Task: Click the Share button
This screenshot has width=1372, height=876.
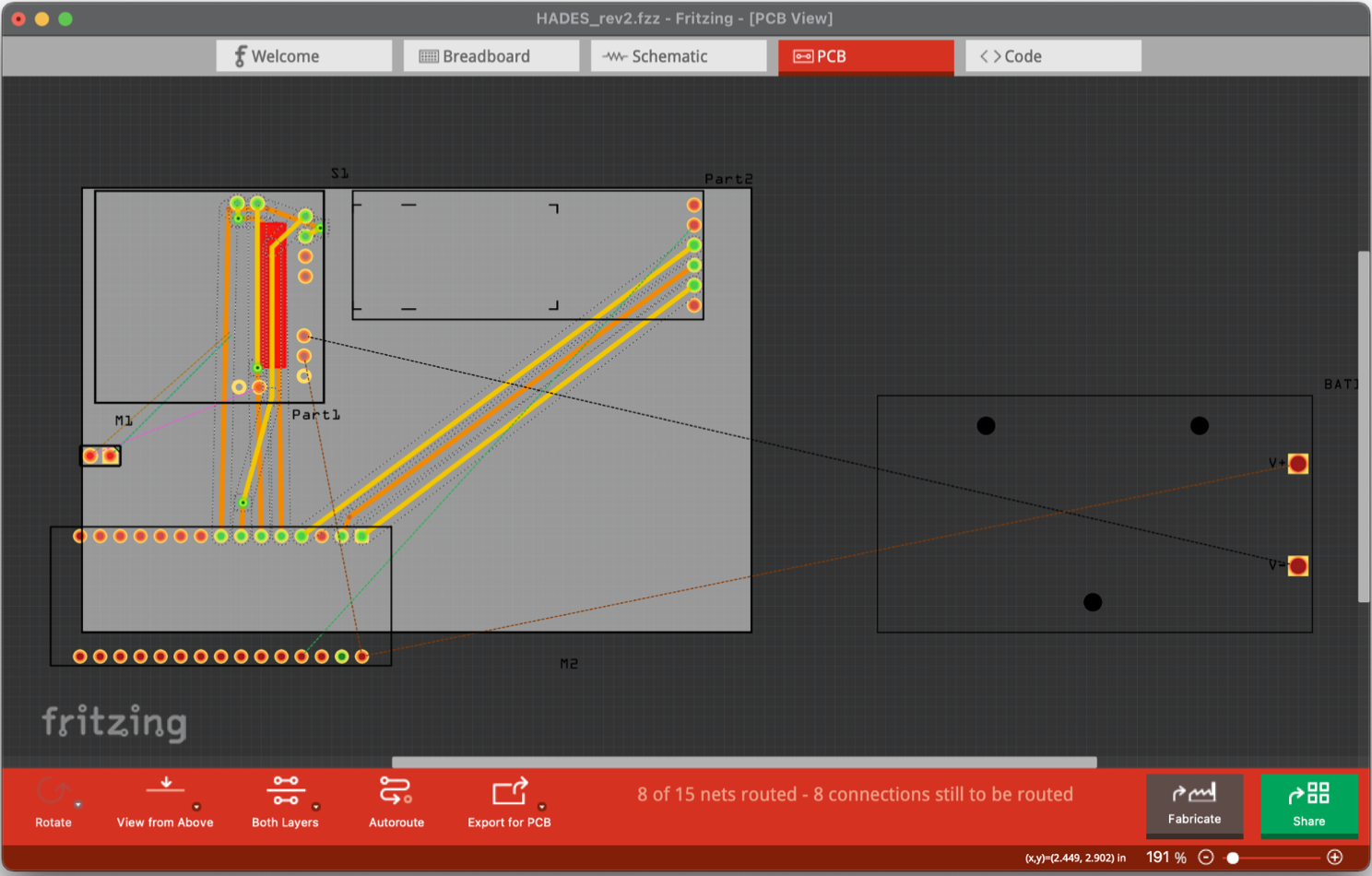Action: [1308, 804]
